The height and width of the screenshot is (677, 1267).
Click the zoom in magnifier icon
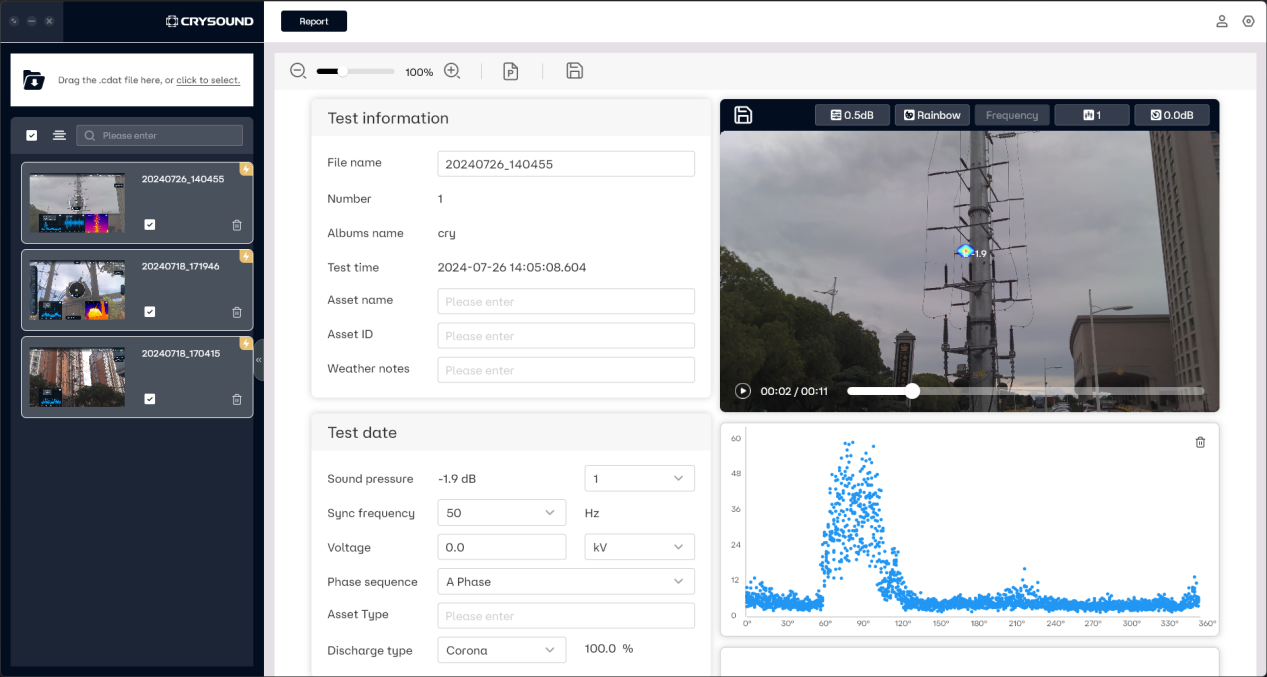coord(452,71)
